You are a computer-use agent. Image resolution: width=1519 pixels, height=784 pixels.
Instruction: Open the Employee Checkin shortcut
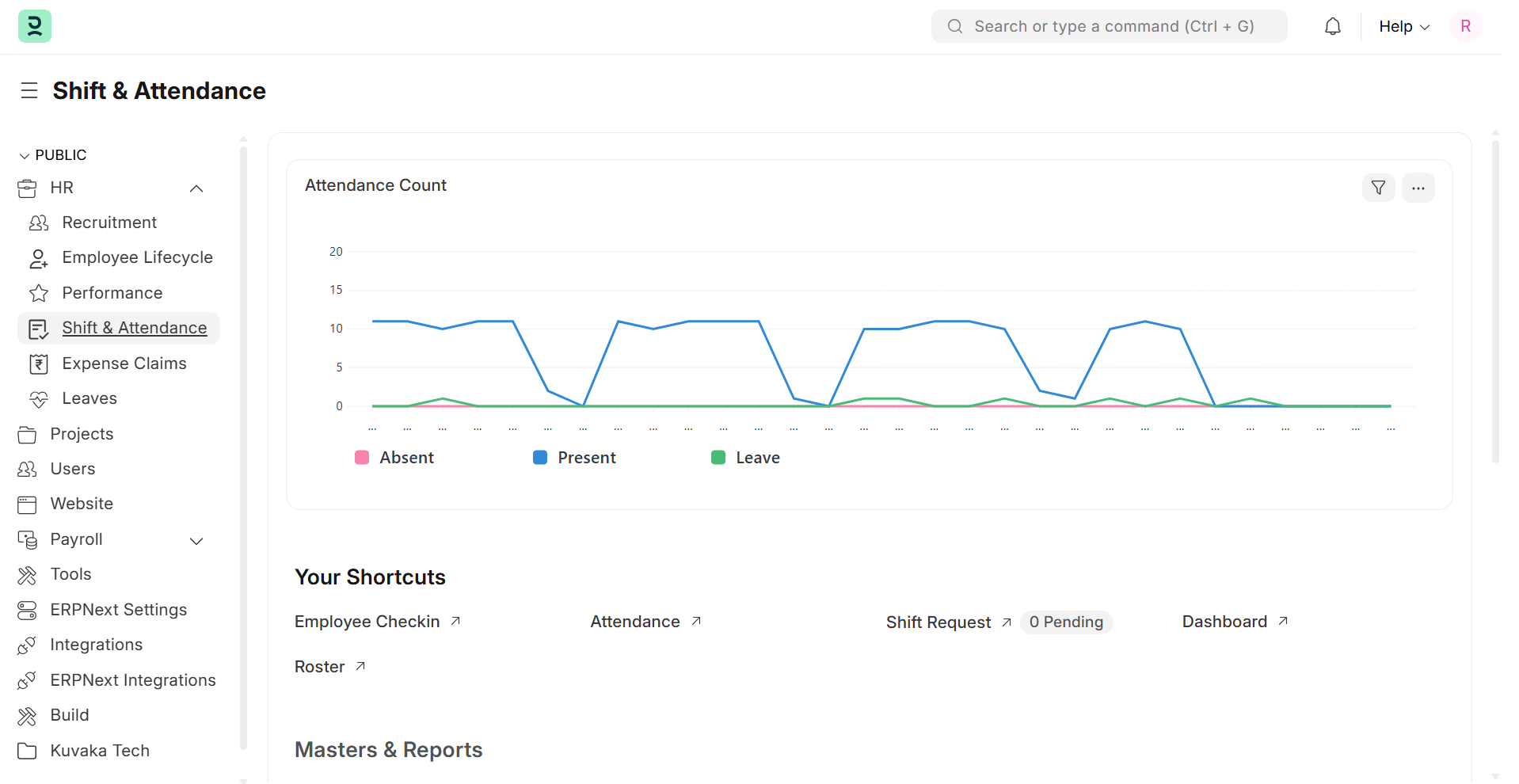pyautogui.click(x=367, y=622)
